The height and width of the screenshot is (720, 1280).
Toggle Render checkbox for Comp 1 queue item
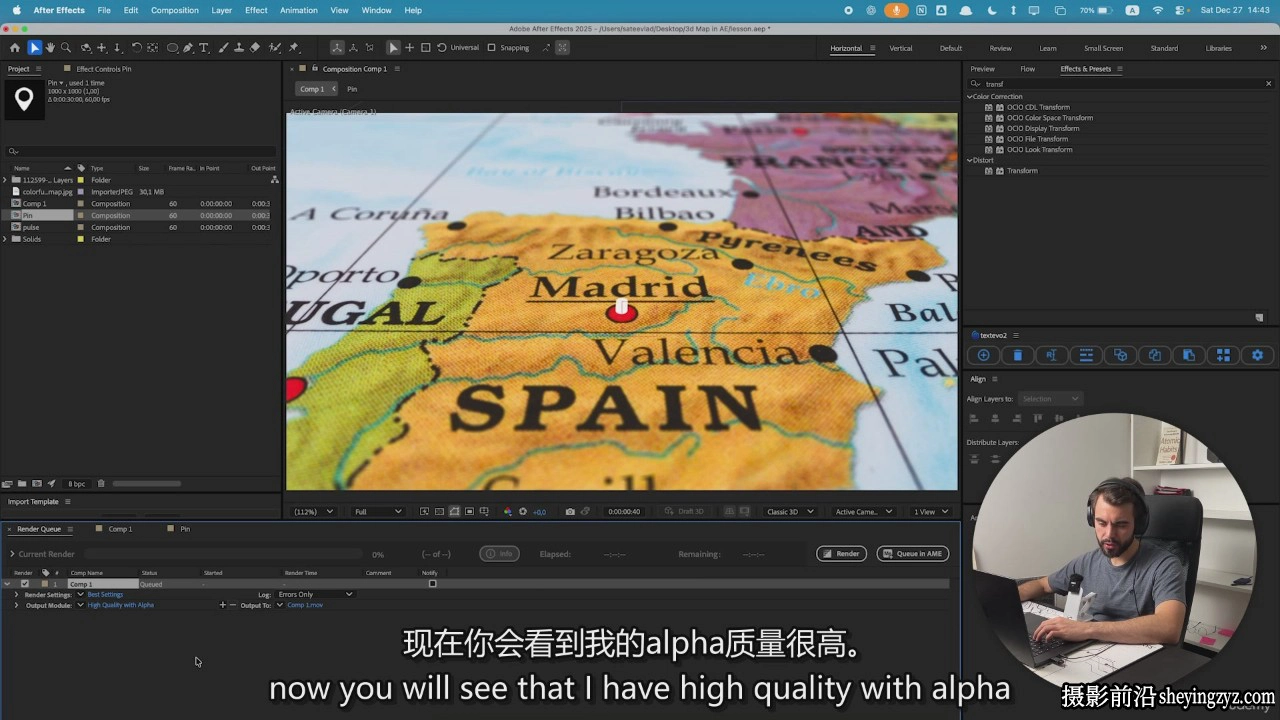25,584
